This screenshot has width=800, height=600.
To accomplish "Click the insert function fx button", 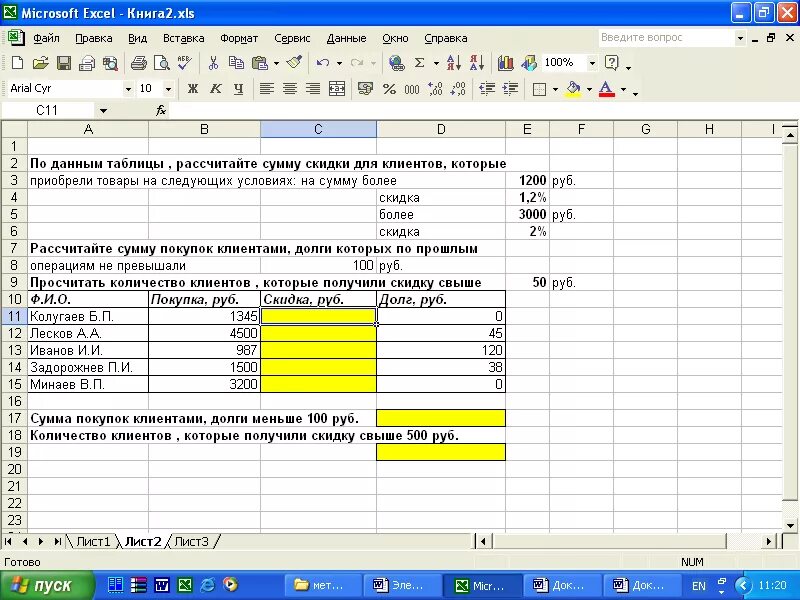I will [161, 110].
